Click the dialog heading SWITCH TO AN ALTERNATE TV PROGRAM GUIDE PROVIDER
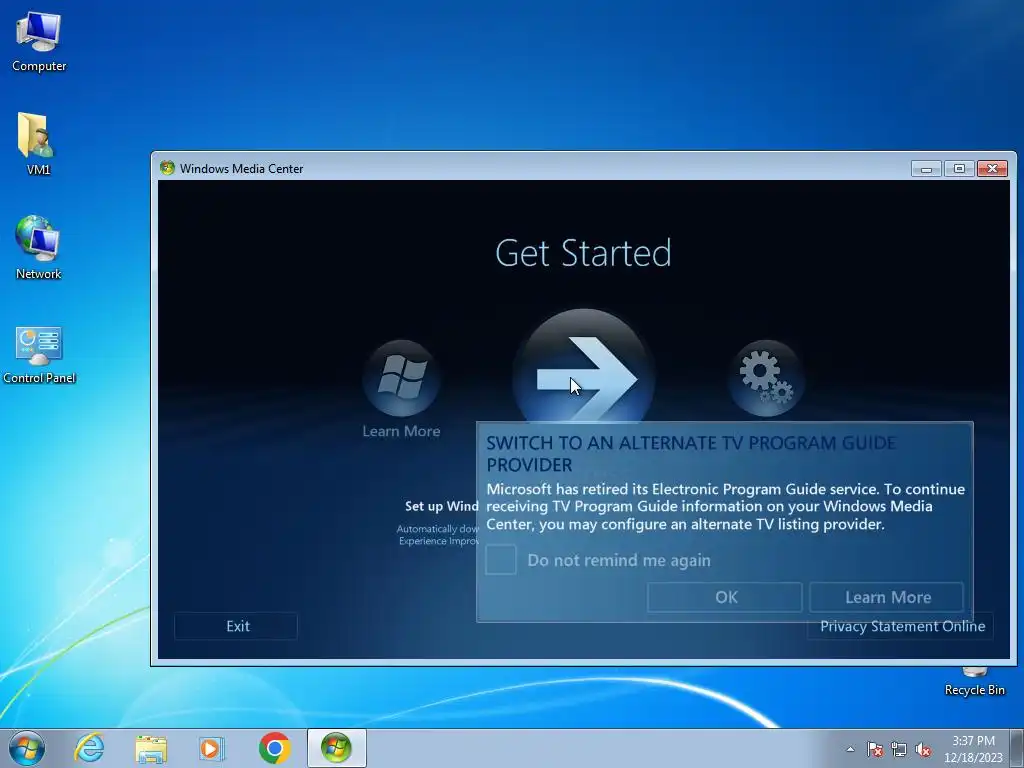Screen dimensions: 1024x768 (691, 454)
